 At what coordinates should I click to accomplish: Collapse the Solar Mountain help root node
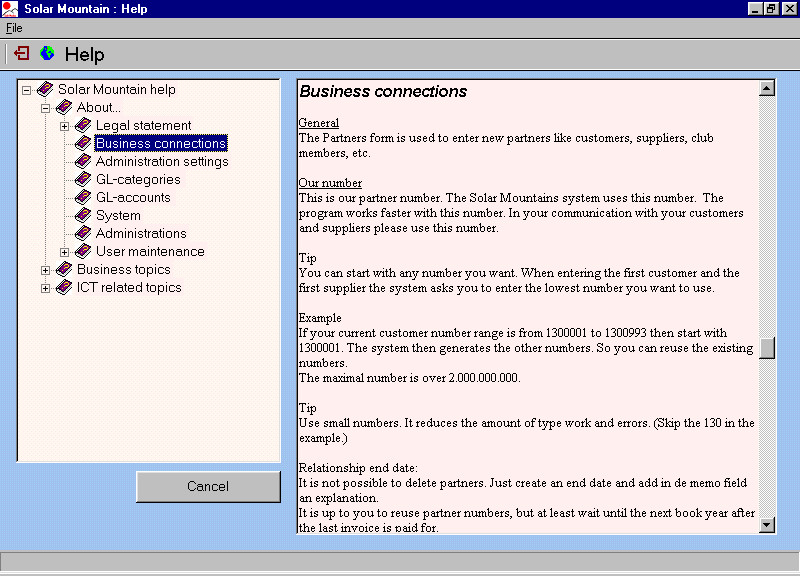tap(27, 90)
